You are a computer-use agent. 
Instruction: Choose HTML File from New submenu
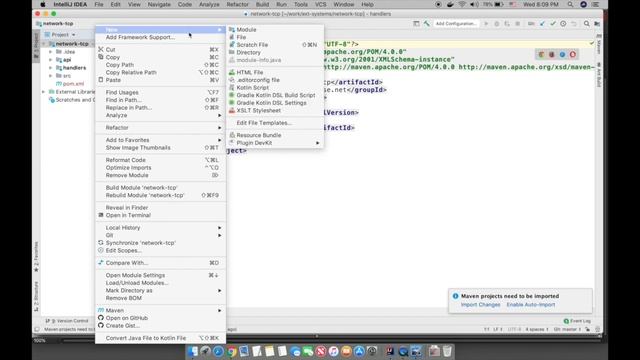point(275,72)
